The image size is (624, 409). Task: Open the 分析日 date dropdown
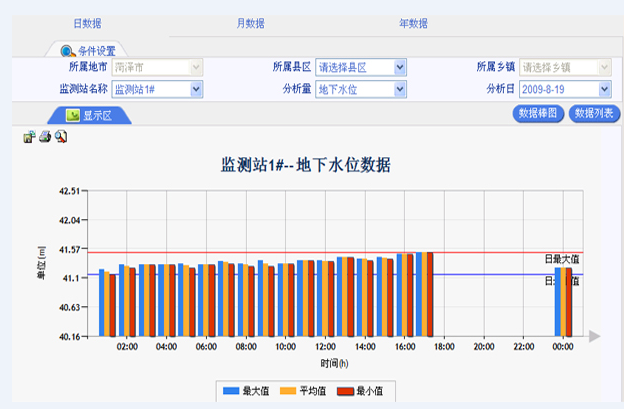point(604,89)
